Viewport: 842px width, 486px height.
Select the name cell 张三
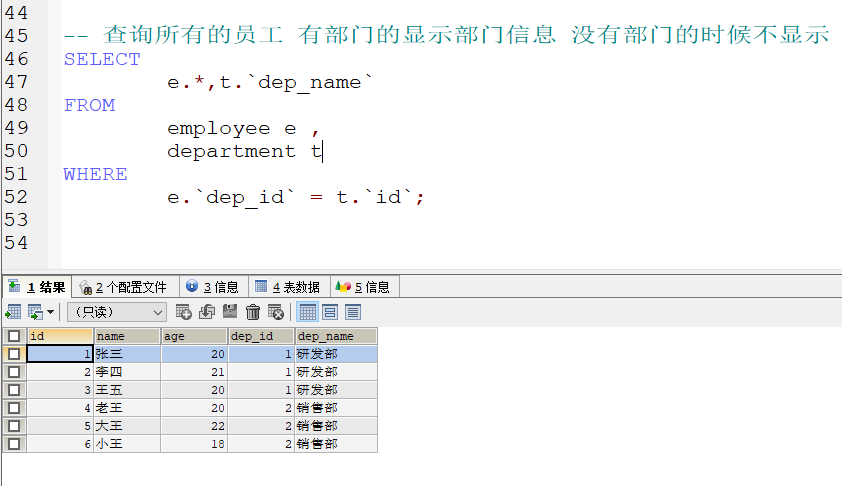coord(127,354)
